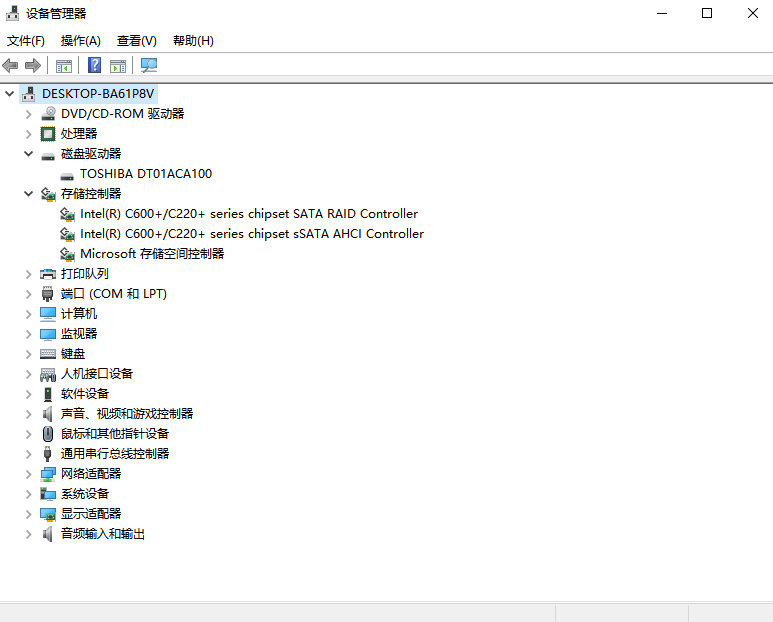Image resolution: width=773 pixels, height=622 pixels.
Task: Select the 监视器 label
Action: point(79,334)
